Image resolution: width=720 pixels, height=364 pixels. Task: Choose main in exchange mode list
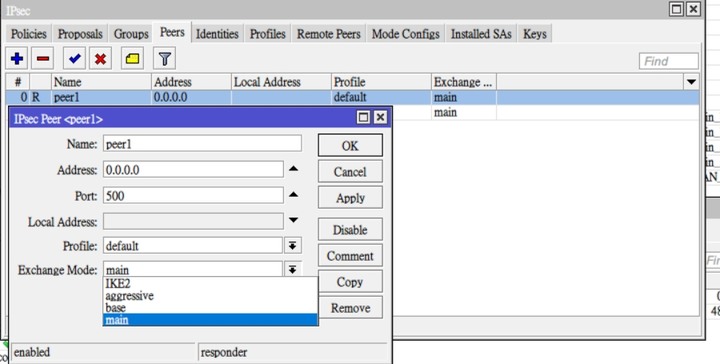pyautogui.click(x=210, y=319)
